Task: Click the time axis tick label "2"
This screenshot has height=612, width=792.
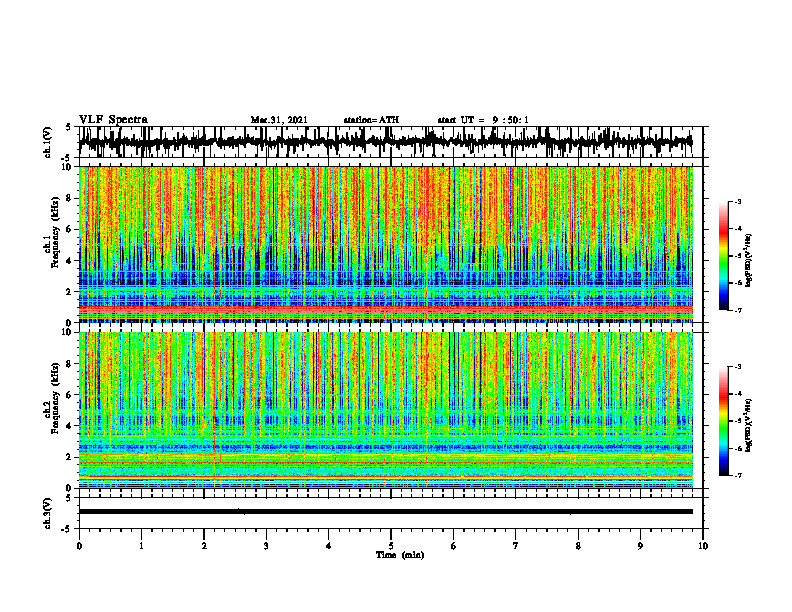Action: tap(204, 546)
